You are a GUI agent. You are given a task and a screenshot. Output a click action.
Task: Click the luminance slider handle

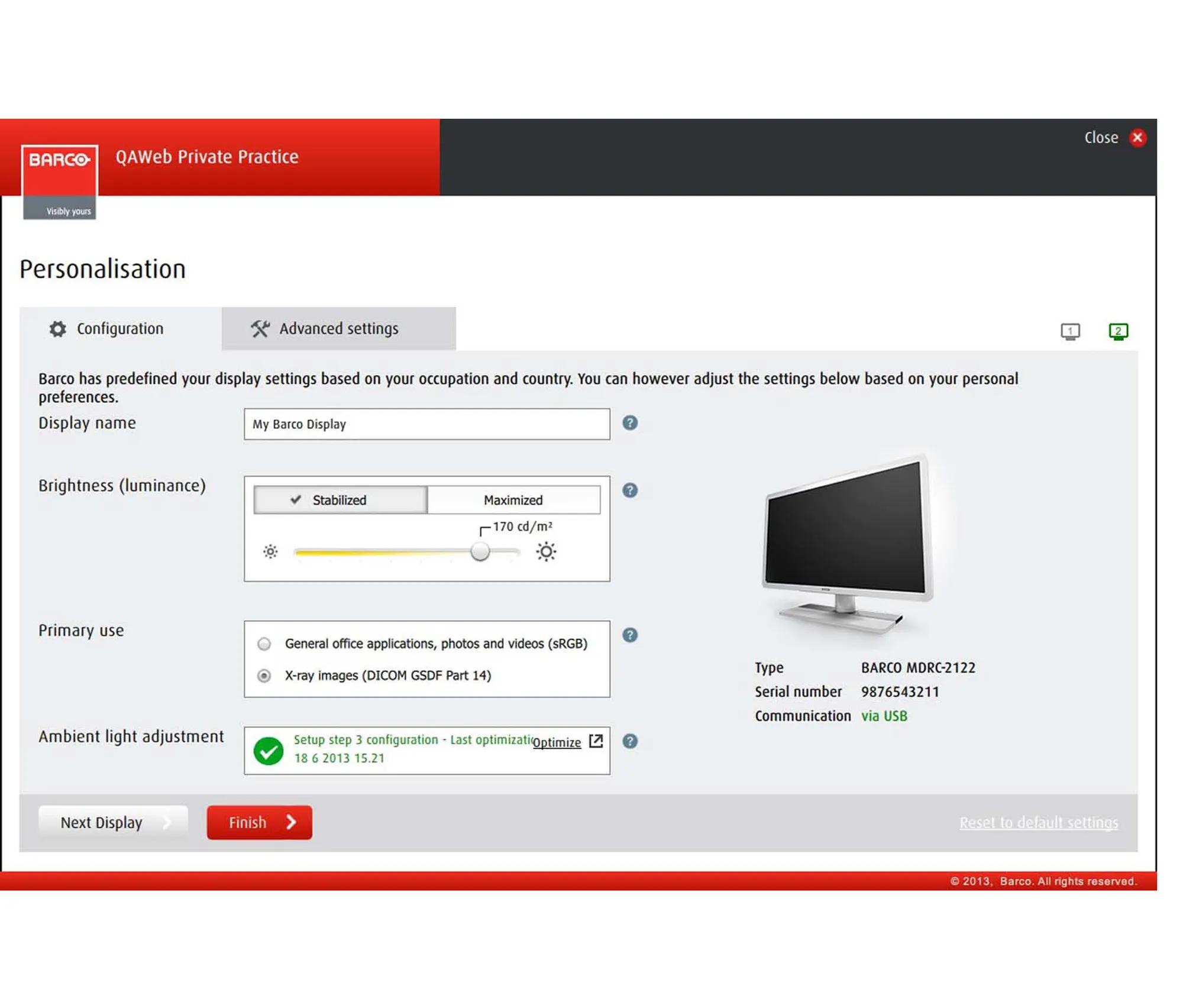pos(480,551)
